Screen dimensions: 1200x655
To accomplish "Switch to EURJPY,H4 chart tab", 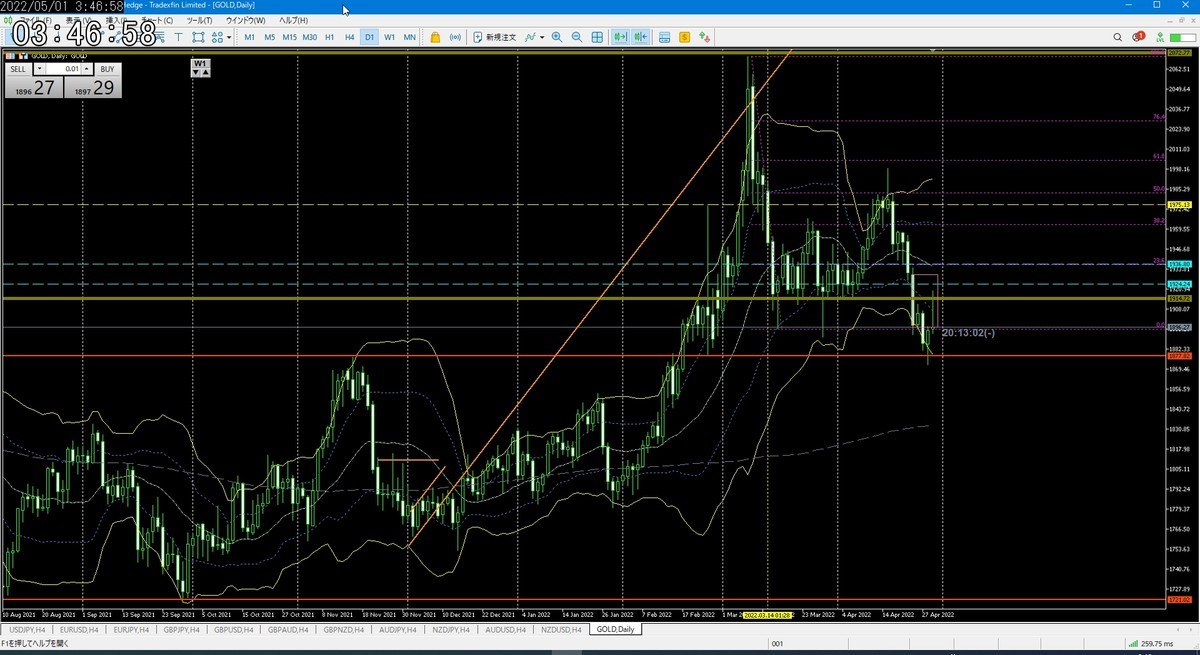I will click(x=132, y=629).
